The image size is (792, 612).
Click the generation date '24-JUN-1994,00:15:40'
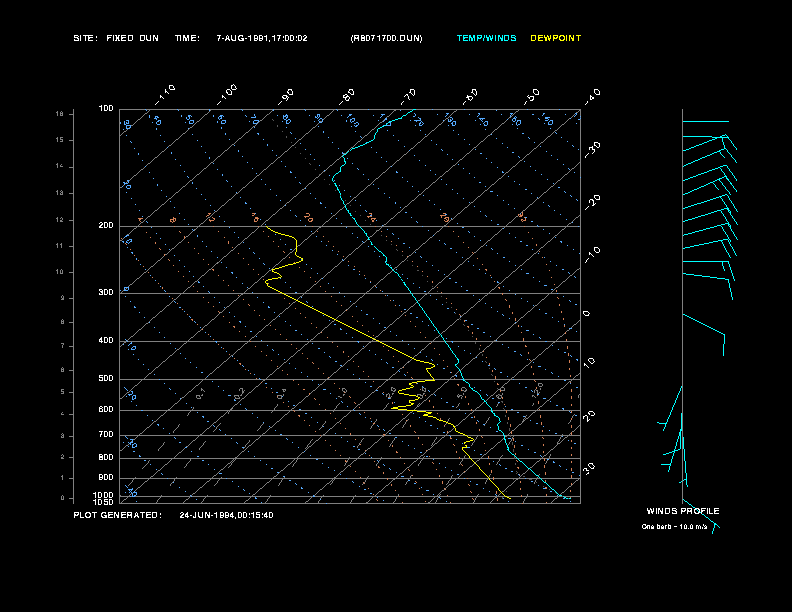226,515
